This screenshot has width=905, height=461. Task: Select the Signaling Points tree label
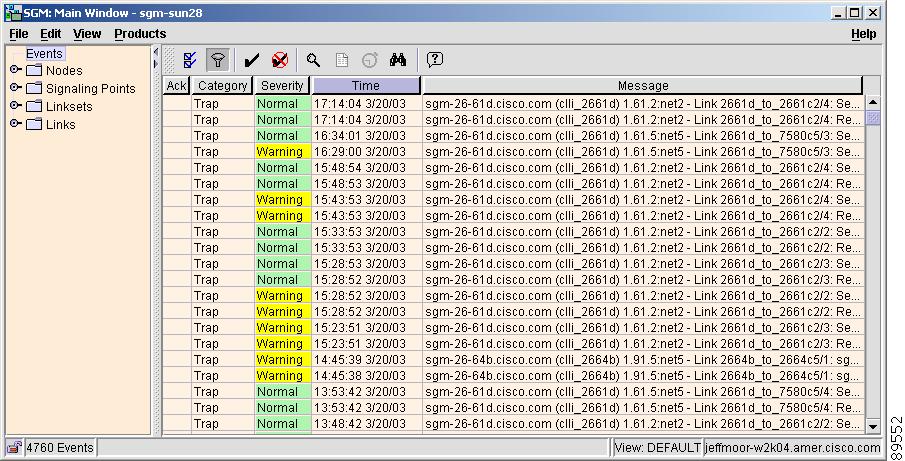pos(91,88)
